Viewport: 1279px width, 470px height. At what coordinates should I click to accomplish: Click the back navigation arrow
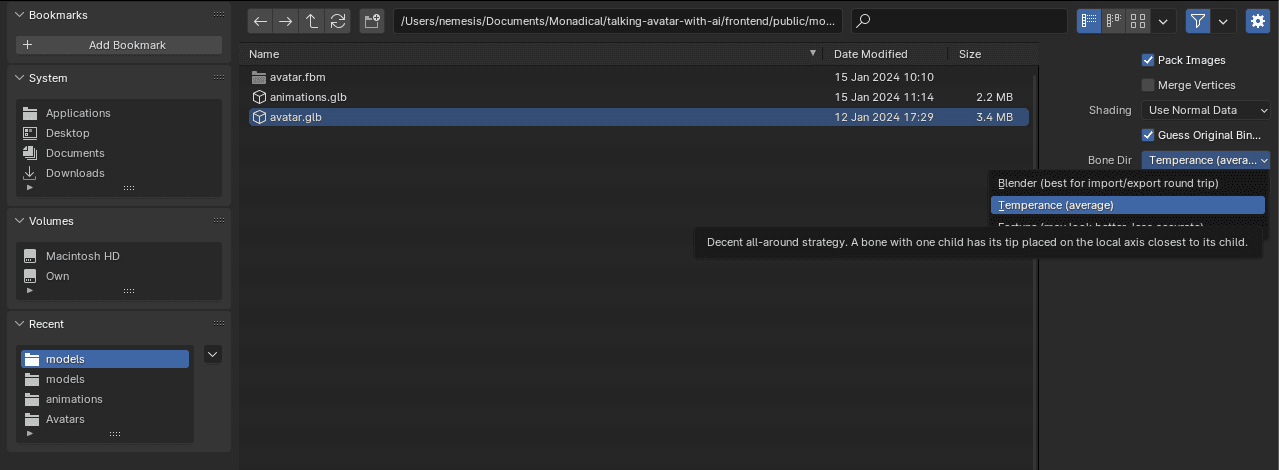(261, 21)
